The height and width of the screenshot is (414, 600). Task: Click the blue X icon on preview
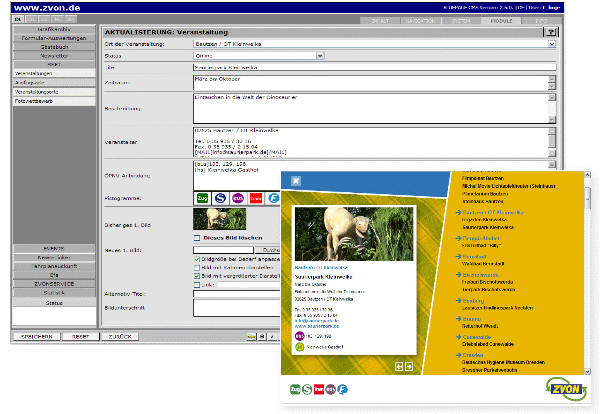pos(296,181)
